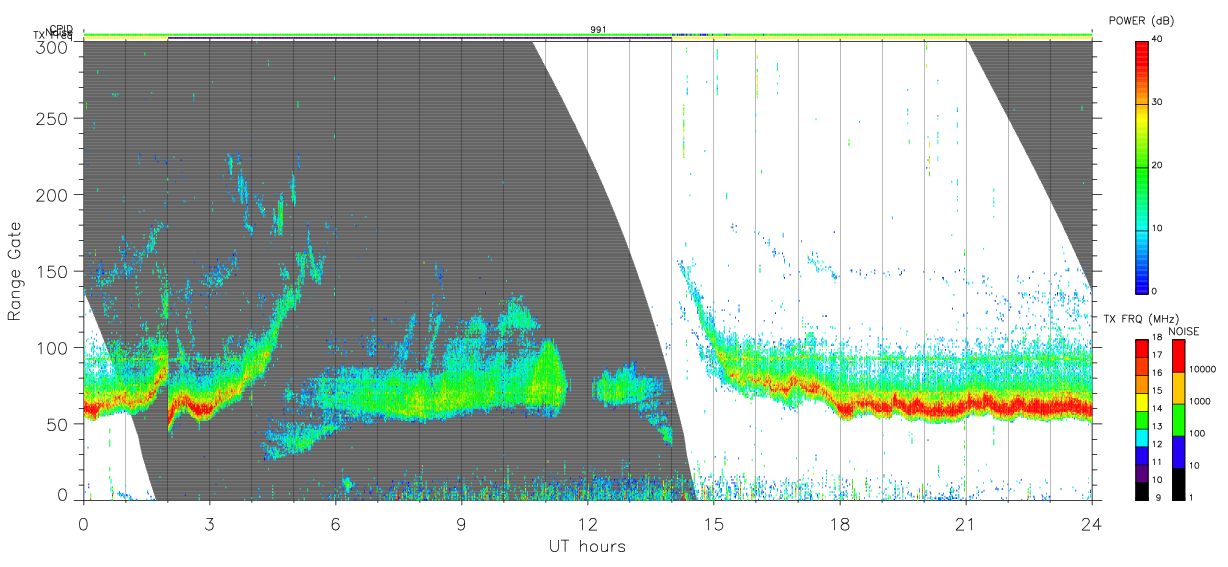Click the "17" tick on the TX FRQ legend
This screenshot has height=567, width=1228.
[x=1157, y=355]
